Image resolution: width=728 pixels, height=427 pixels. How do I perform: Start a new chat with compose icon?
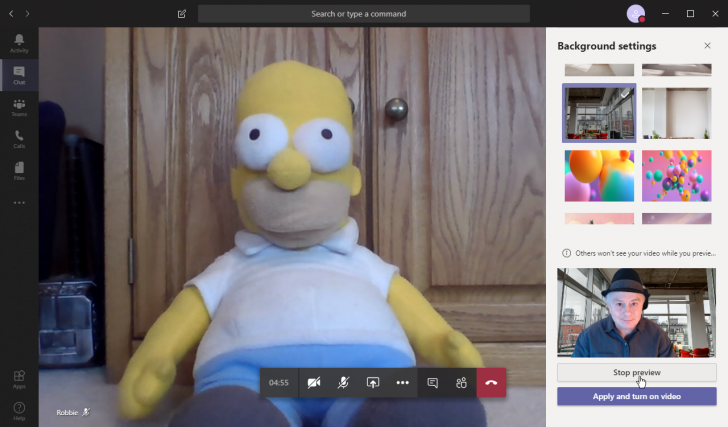pos(182,14)
